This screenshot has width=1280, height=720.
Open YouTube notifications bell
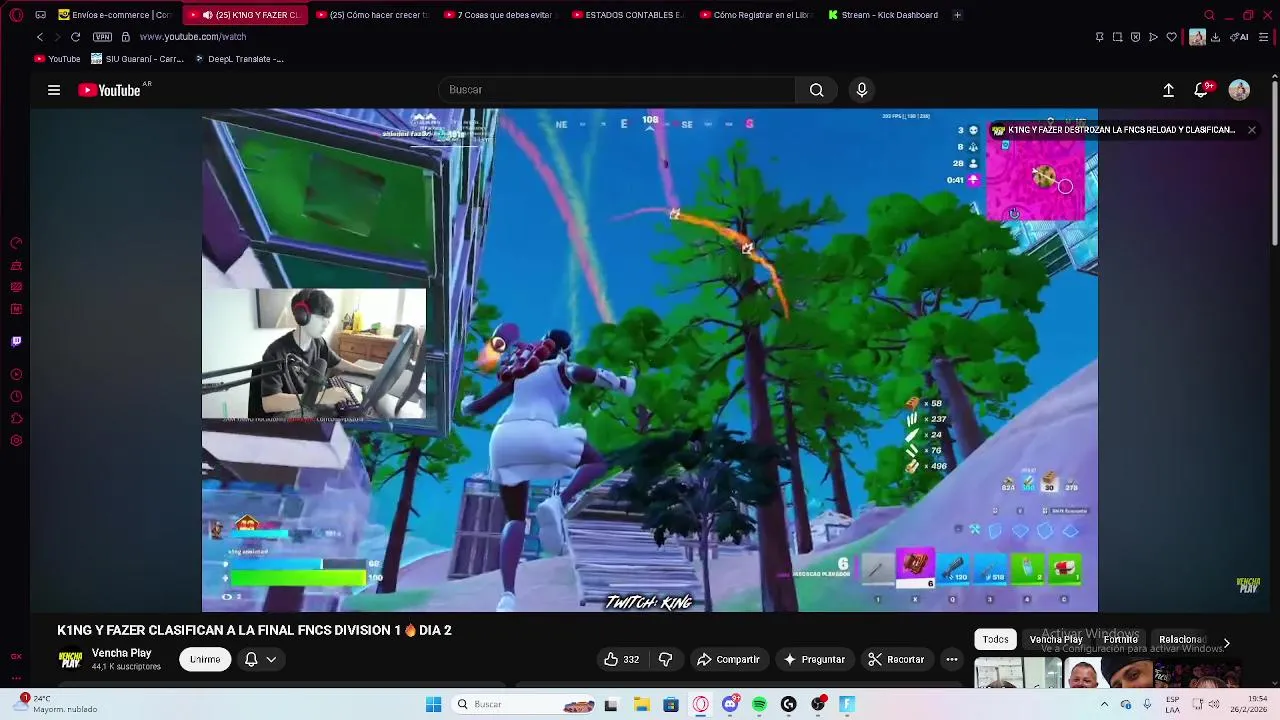[x=1202, y=90]
